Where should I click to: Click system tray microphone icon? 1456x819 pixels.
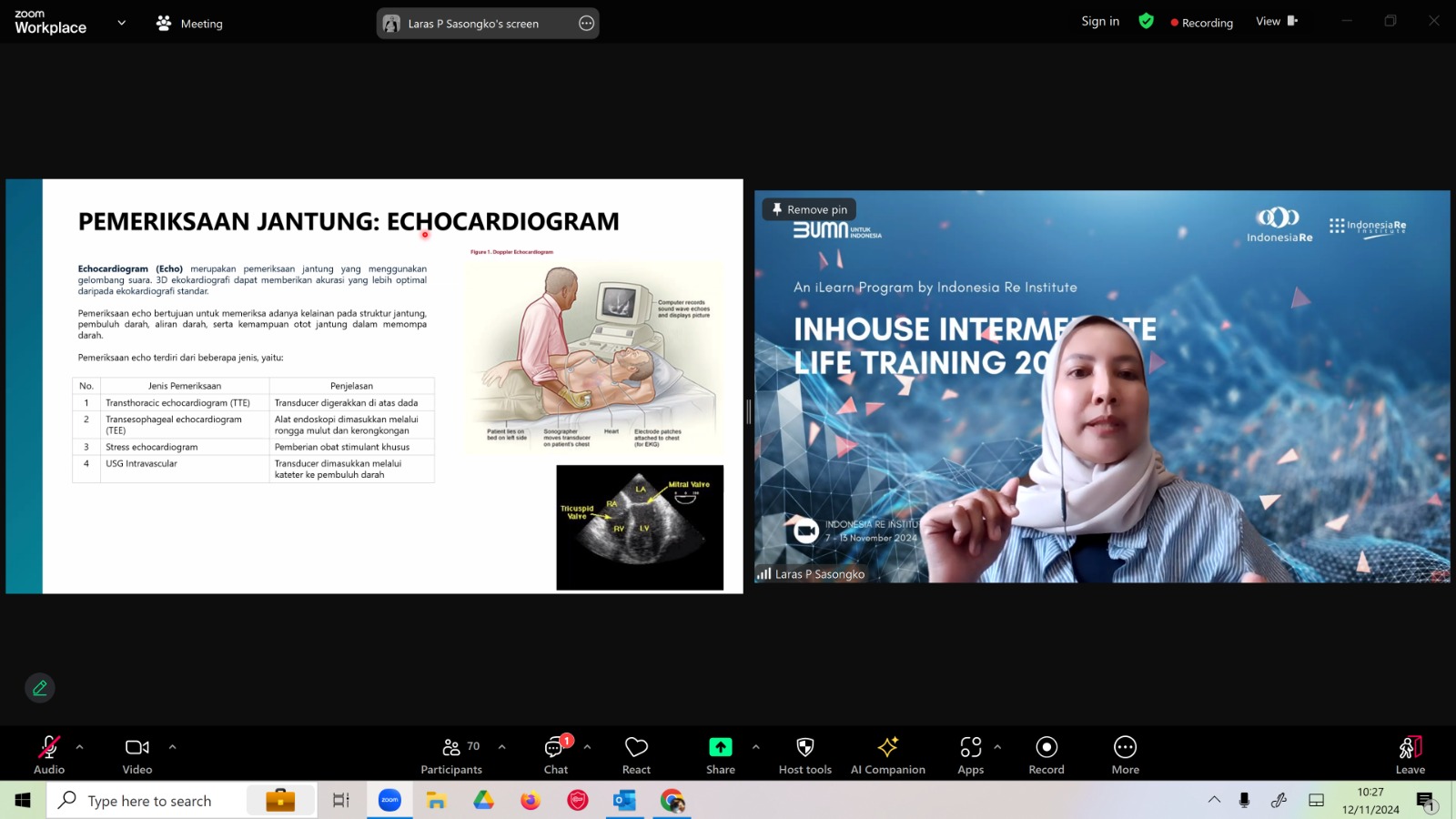point(1244,800)
